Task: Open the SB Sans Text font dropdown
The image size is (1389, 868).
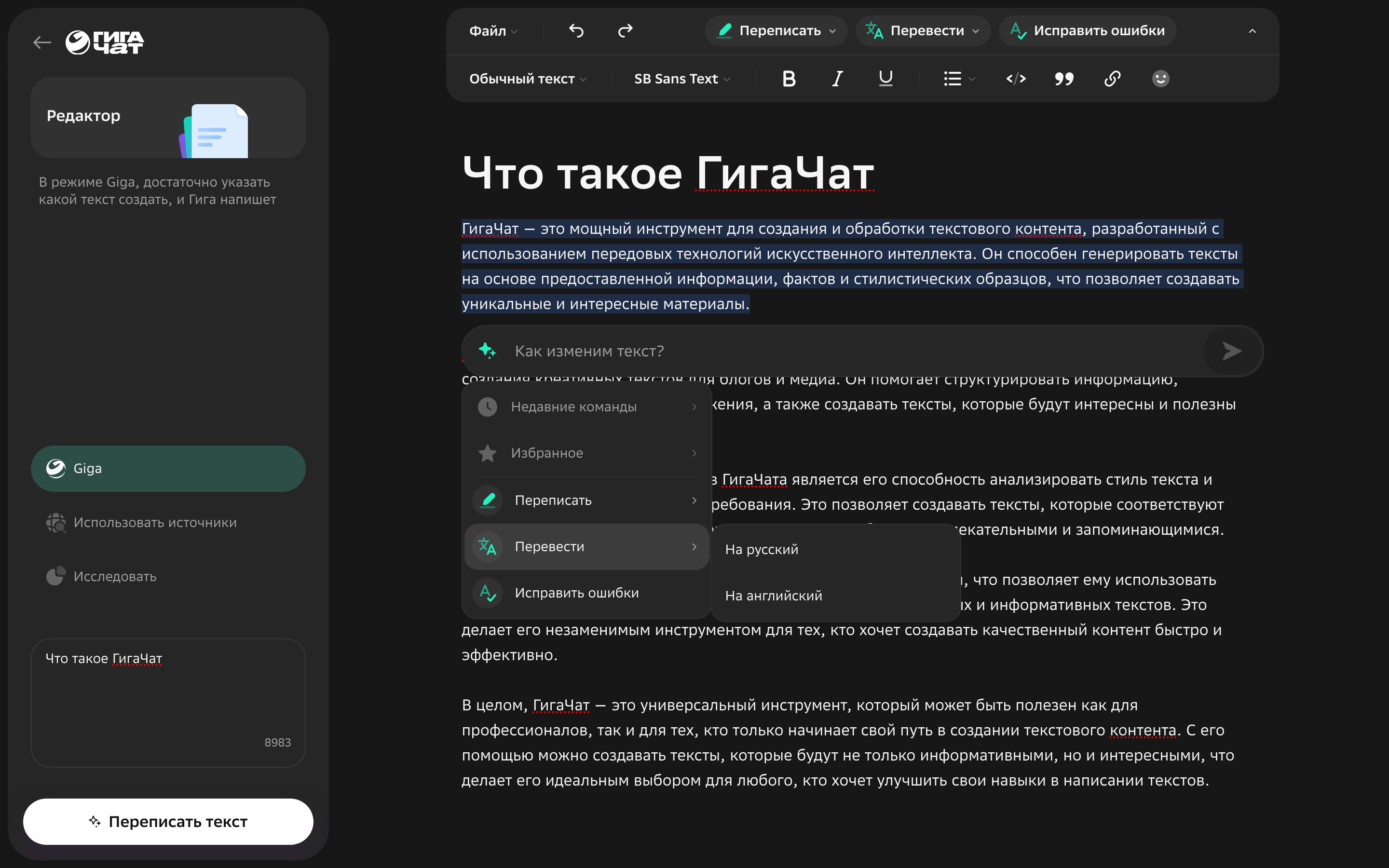Action: tap(682, 79)
